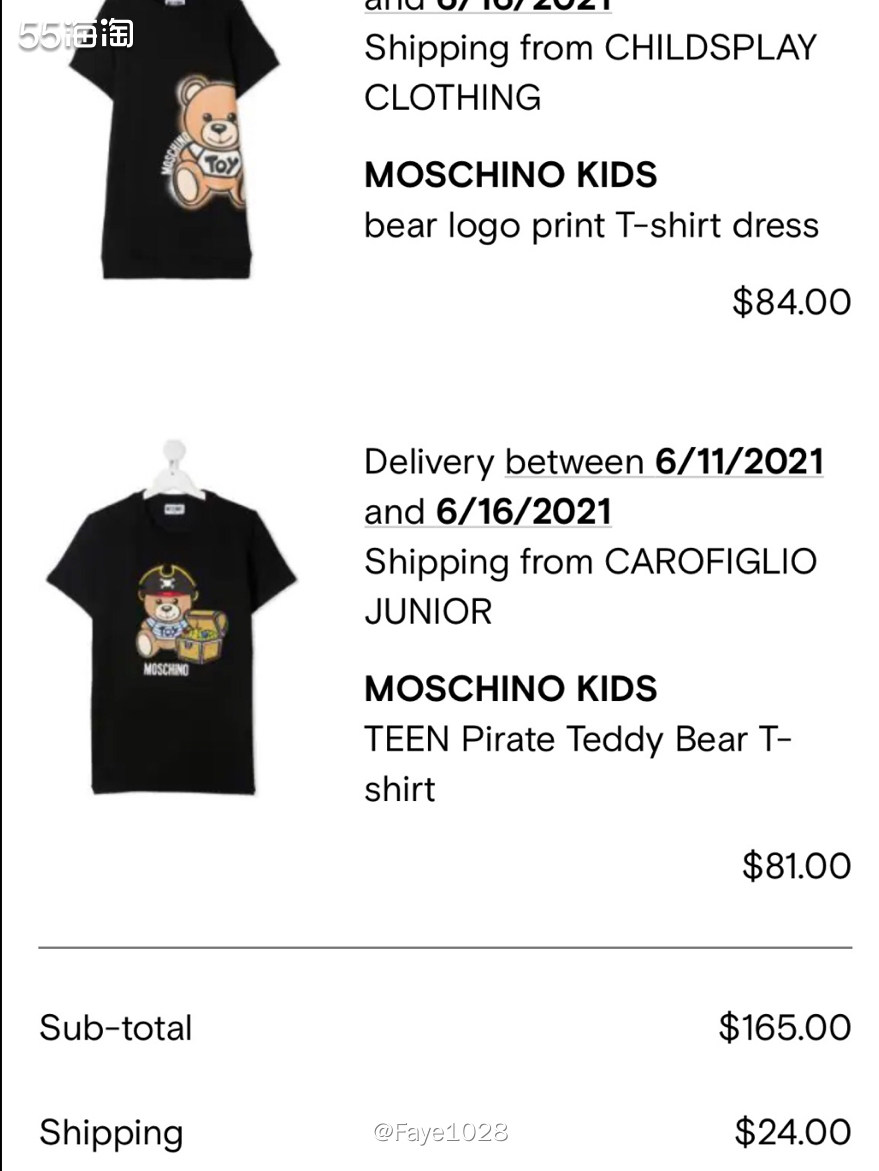Screen dimensions: 879x1171
Task: Click the $165.00 sub-total amount
Action: click(x=783, y=1027)
